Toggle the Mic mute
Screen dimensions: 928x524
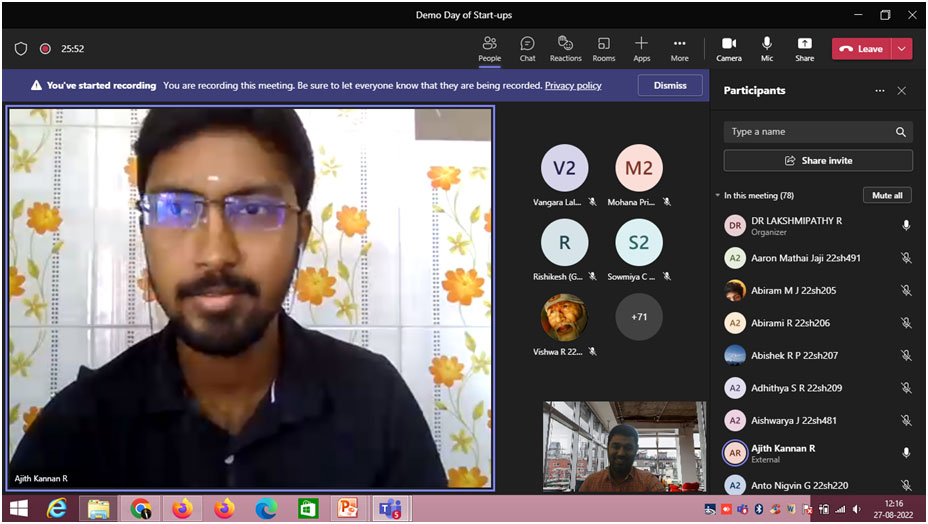pos(767,47)
